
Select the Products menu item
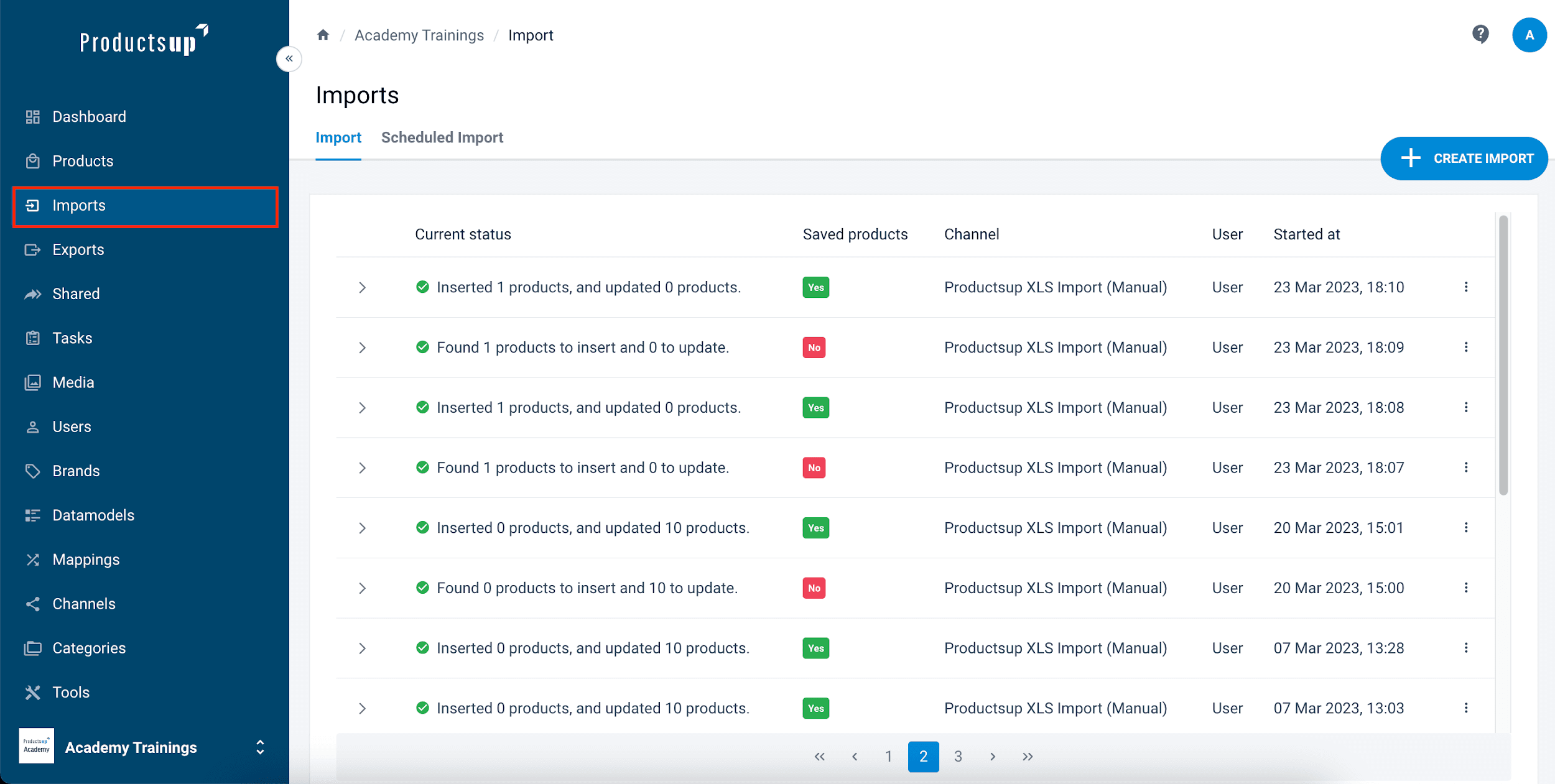83,161
